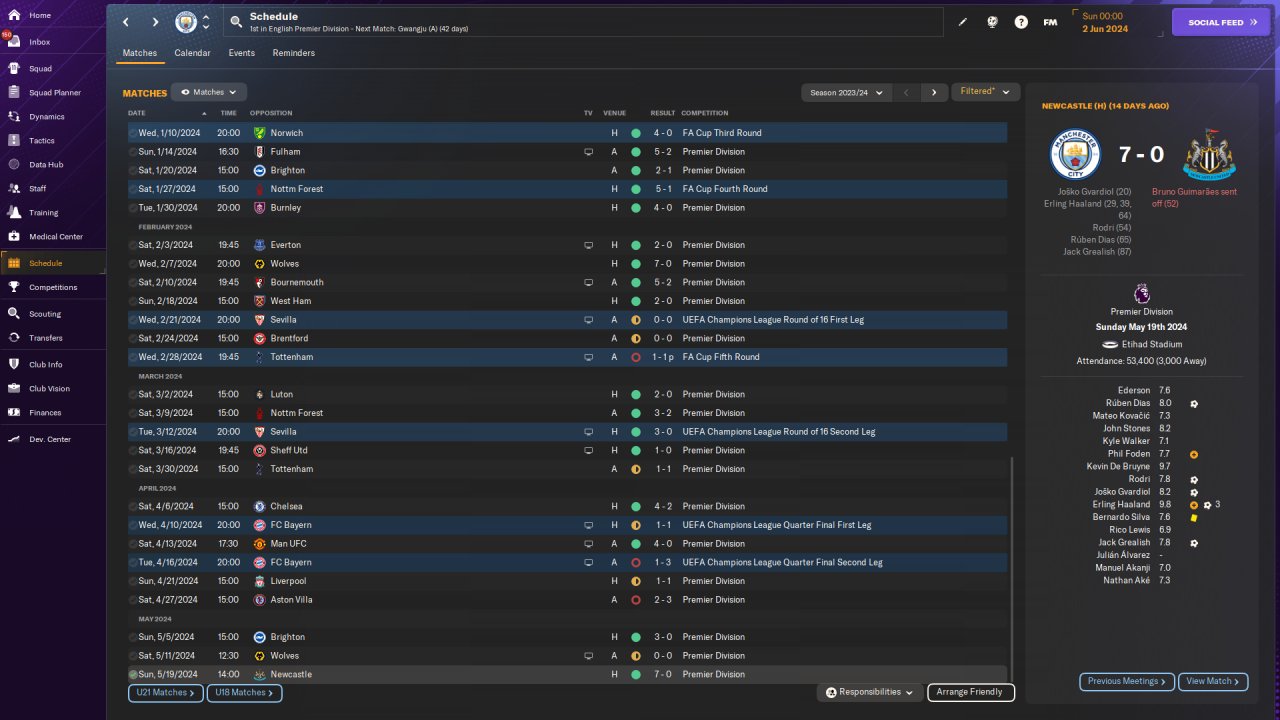Screen dimensions: 1280x720
Task: Untick the selected circle on the Newcastle row
Action: tap(133, 675)
